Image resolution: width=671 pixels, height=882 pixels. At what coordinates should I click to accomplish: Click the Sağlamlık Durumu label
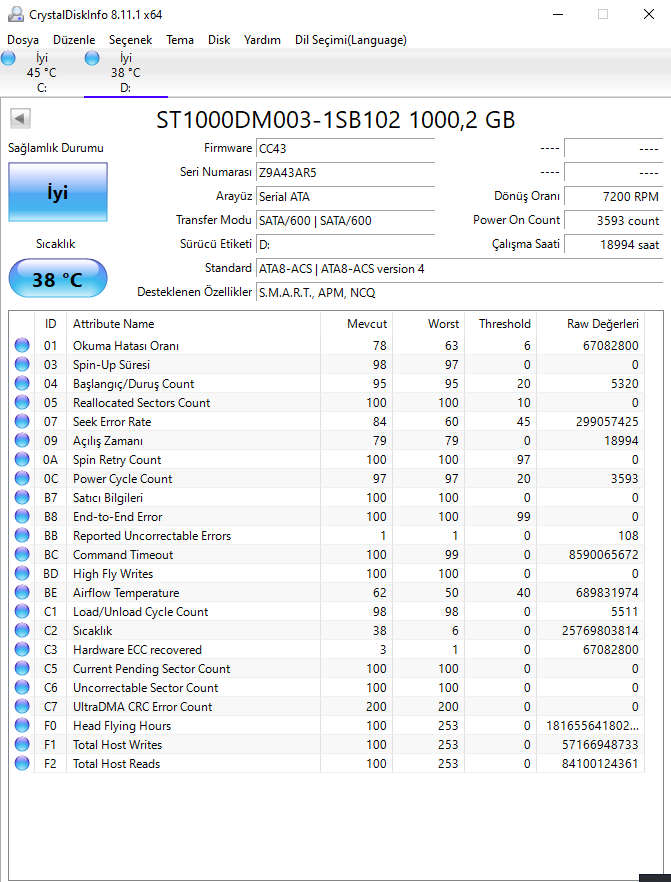point(56,148)
